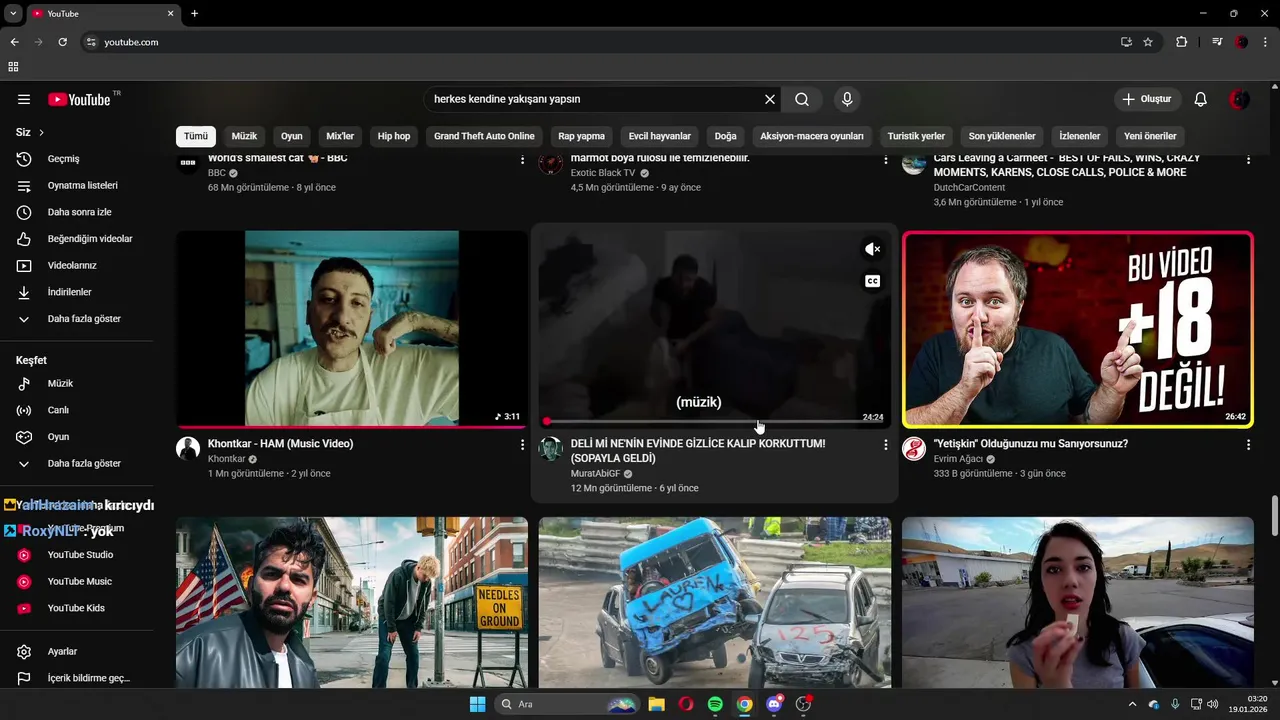The height and width of the screenshot is (720, 1280).
Task: Run search with magnifier button
Action: coord(802,99)
